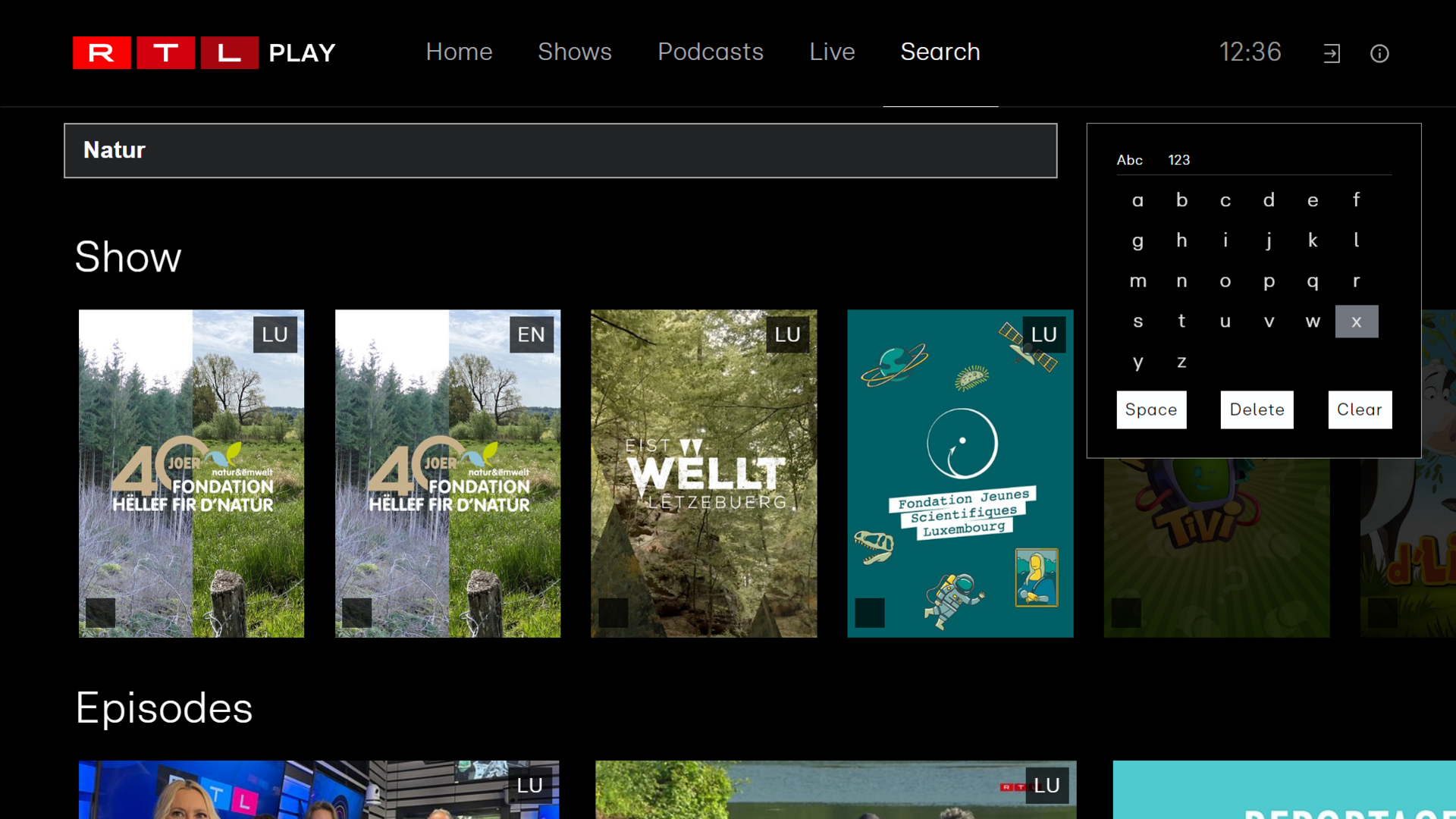Screen dimensions: 1456x819
Task: Go to the Home tab
Action: (459, 52)
